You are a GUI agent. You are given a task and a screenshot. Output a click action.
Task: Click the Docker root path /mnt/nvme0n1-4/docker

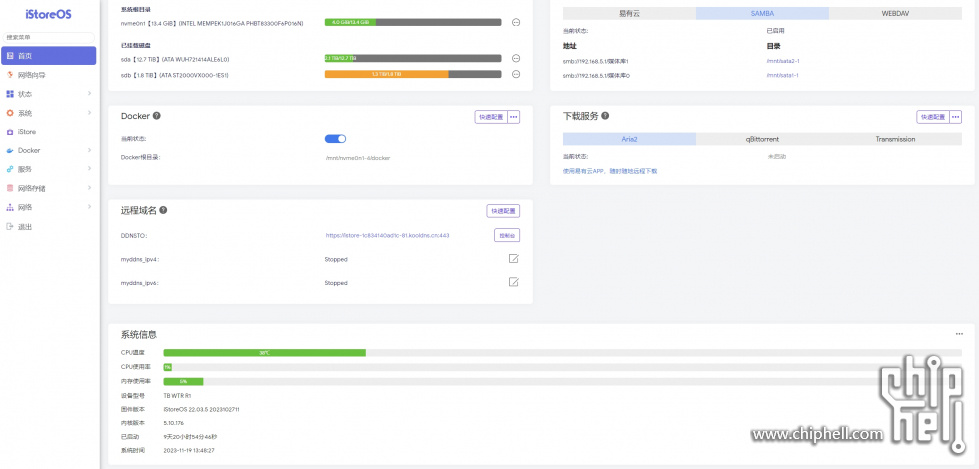358,158
